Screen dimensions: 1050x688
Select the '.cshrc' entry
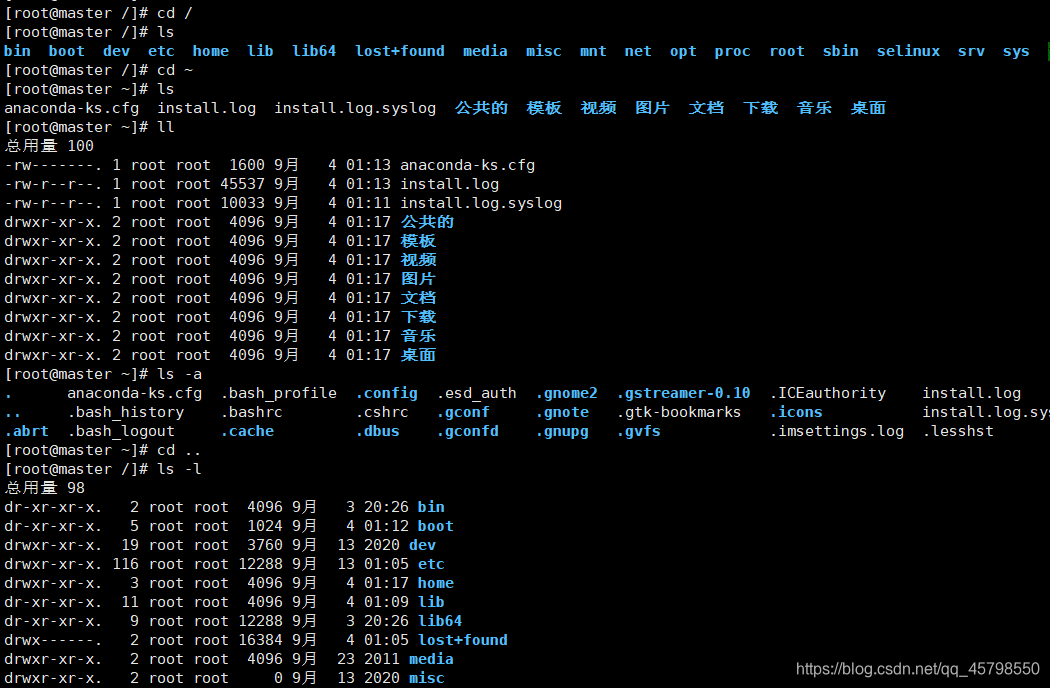pos(382,412)
